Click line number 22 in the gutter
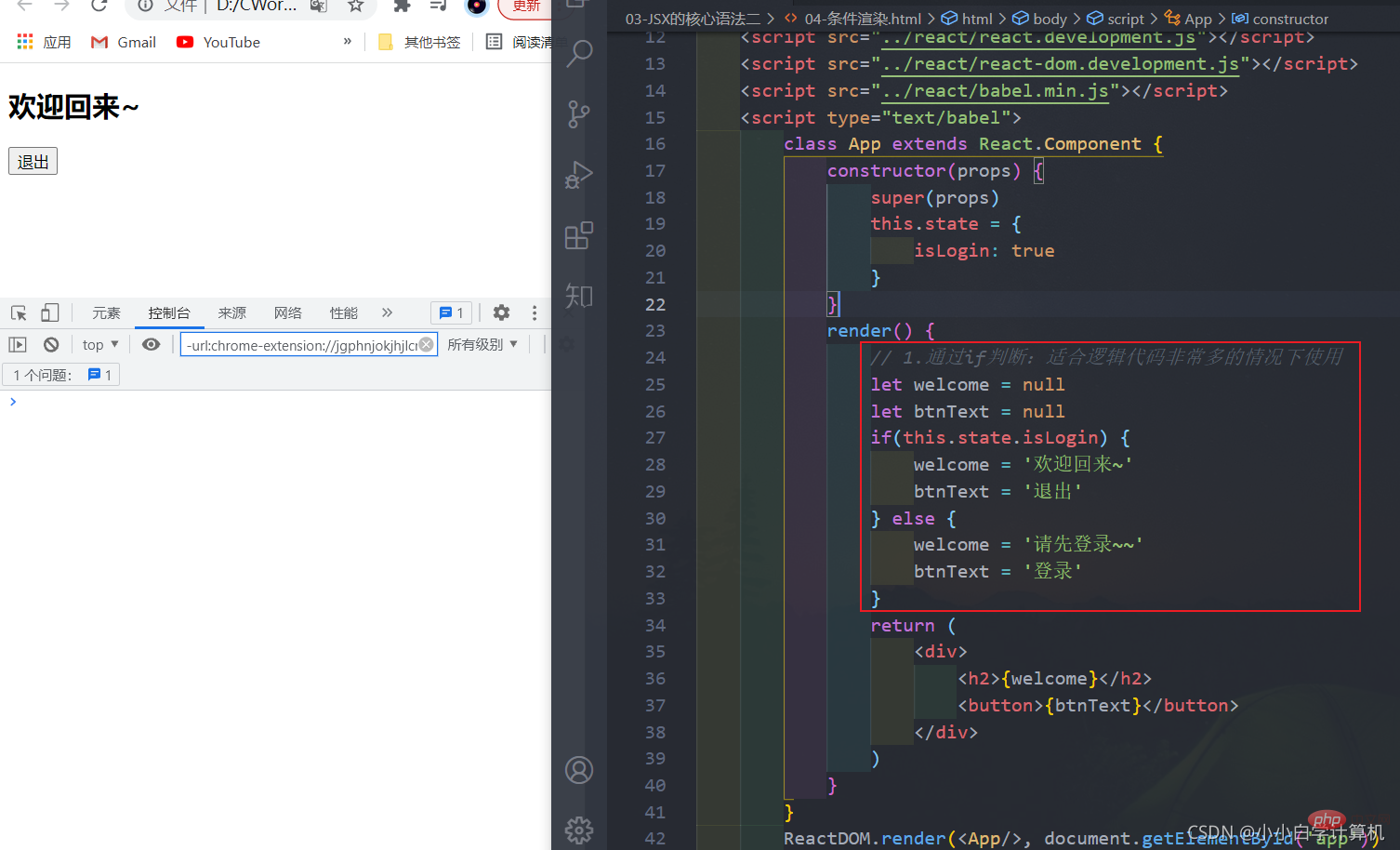The image size is (1400, 850). 655,304
